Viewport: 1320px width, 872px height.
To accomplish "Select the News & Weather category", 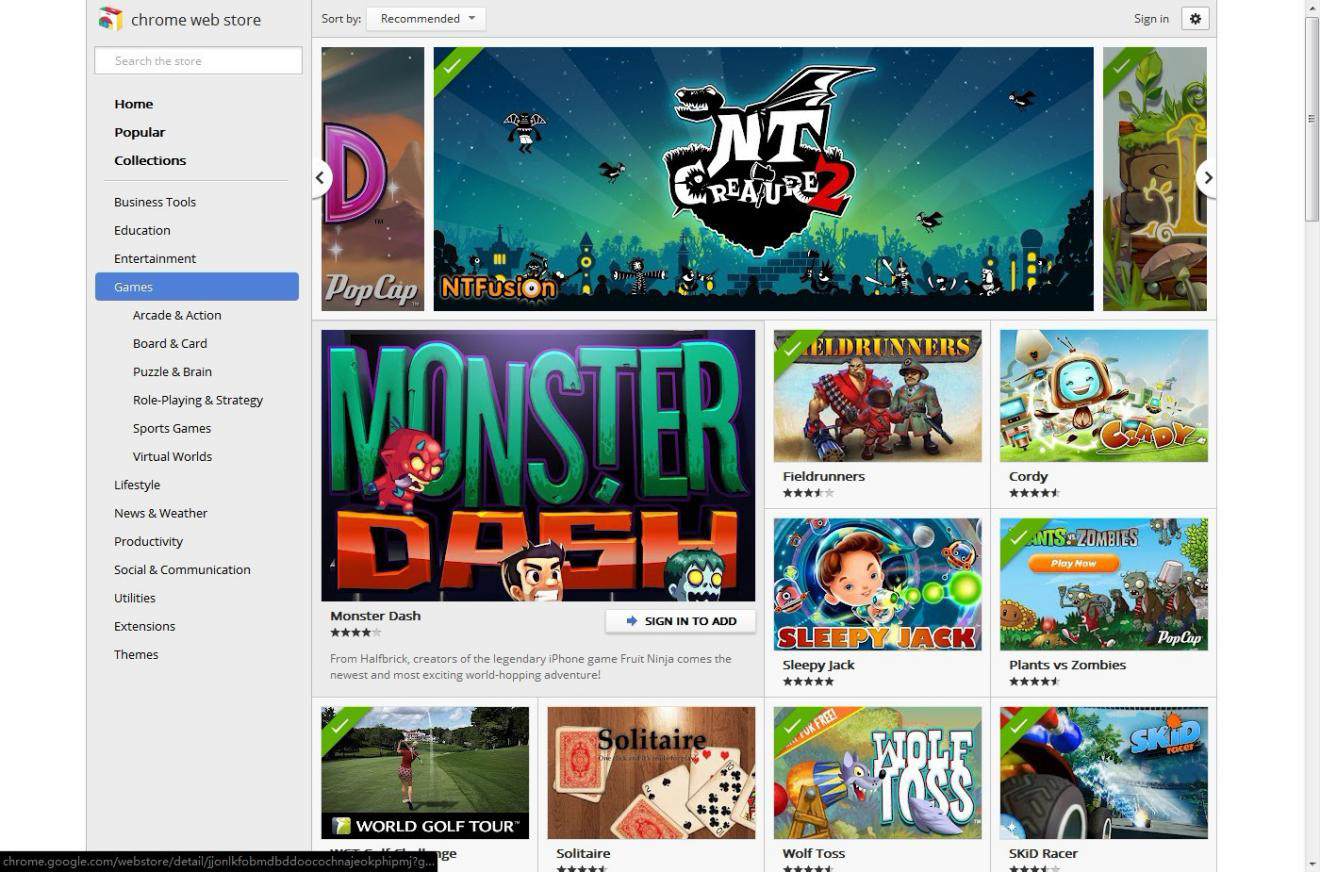I will point(161,513).
